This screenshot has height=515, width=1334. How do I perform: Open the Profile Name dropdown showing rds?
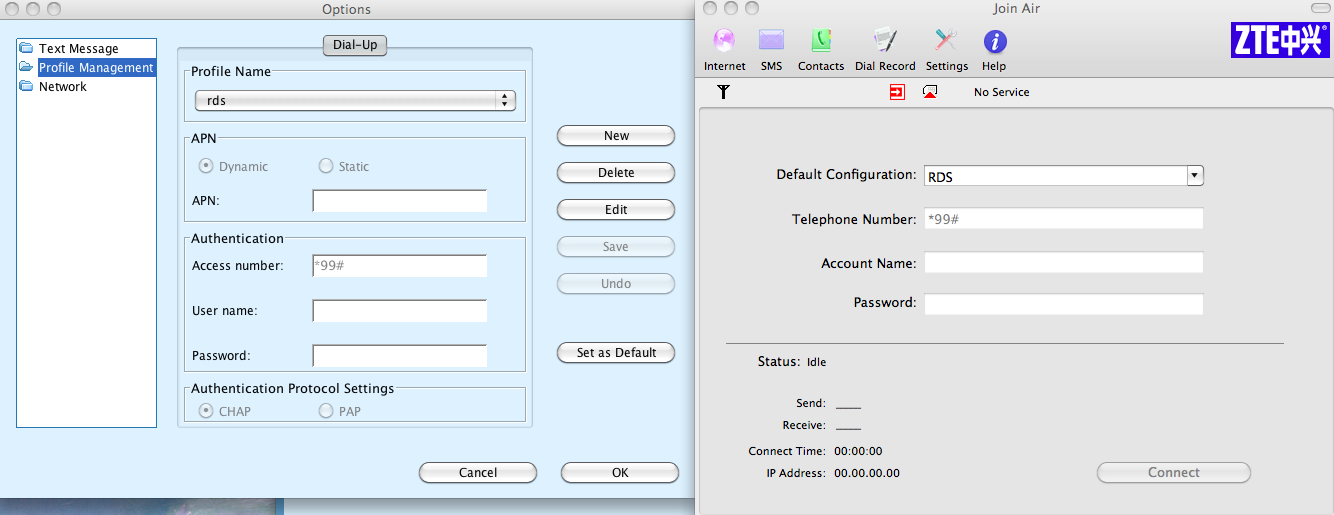coord(354,101)
